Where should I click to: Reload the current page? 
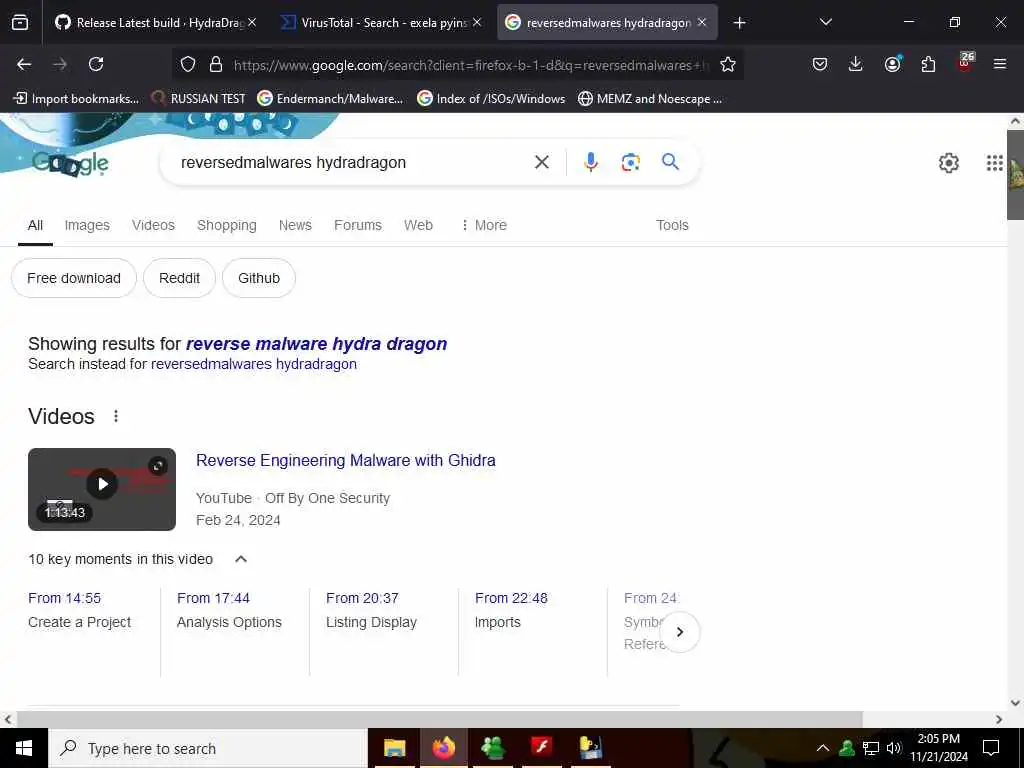(x=96, y=64)
